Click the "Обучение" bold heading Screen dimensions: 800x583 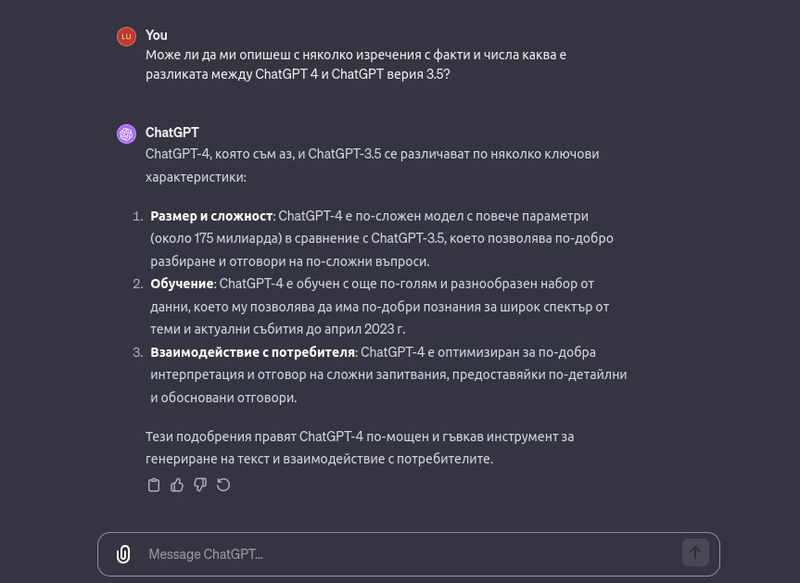click(182, 285)
